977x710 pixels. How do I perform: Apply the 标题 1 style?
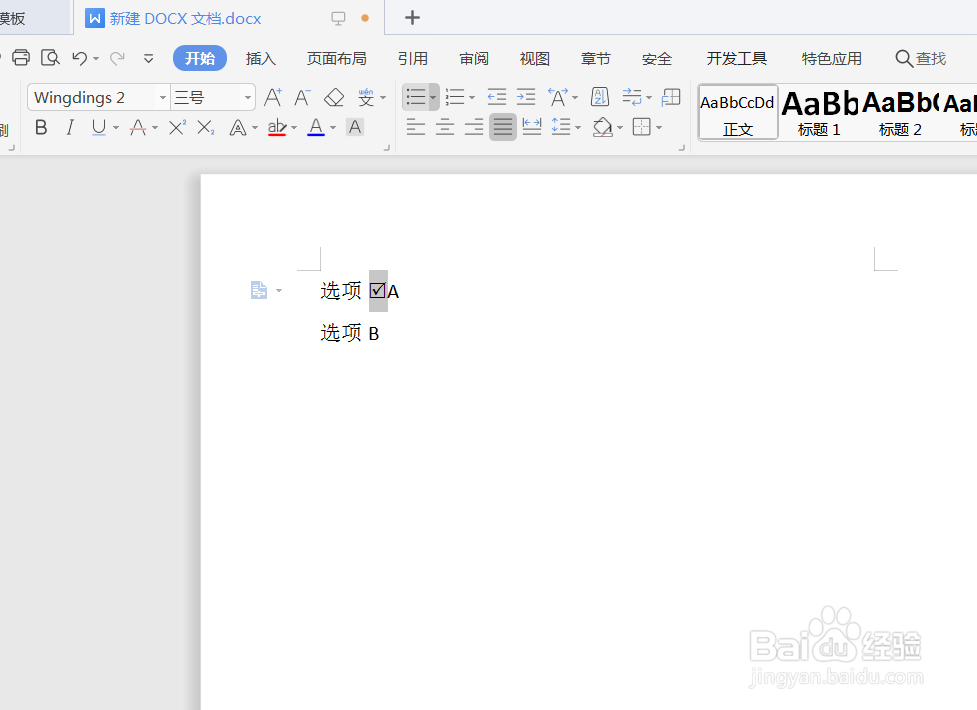point(819,112)
